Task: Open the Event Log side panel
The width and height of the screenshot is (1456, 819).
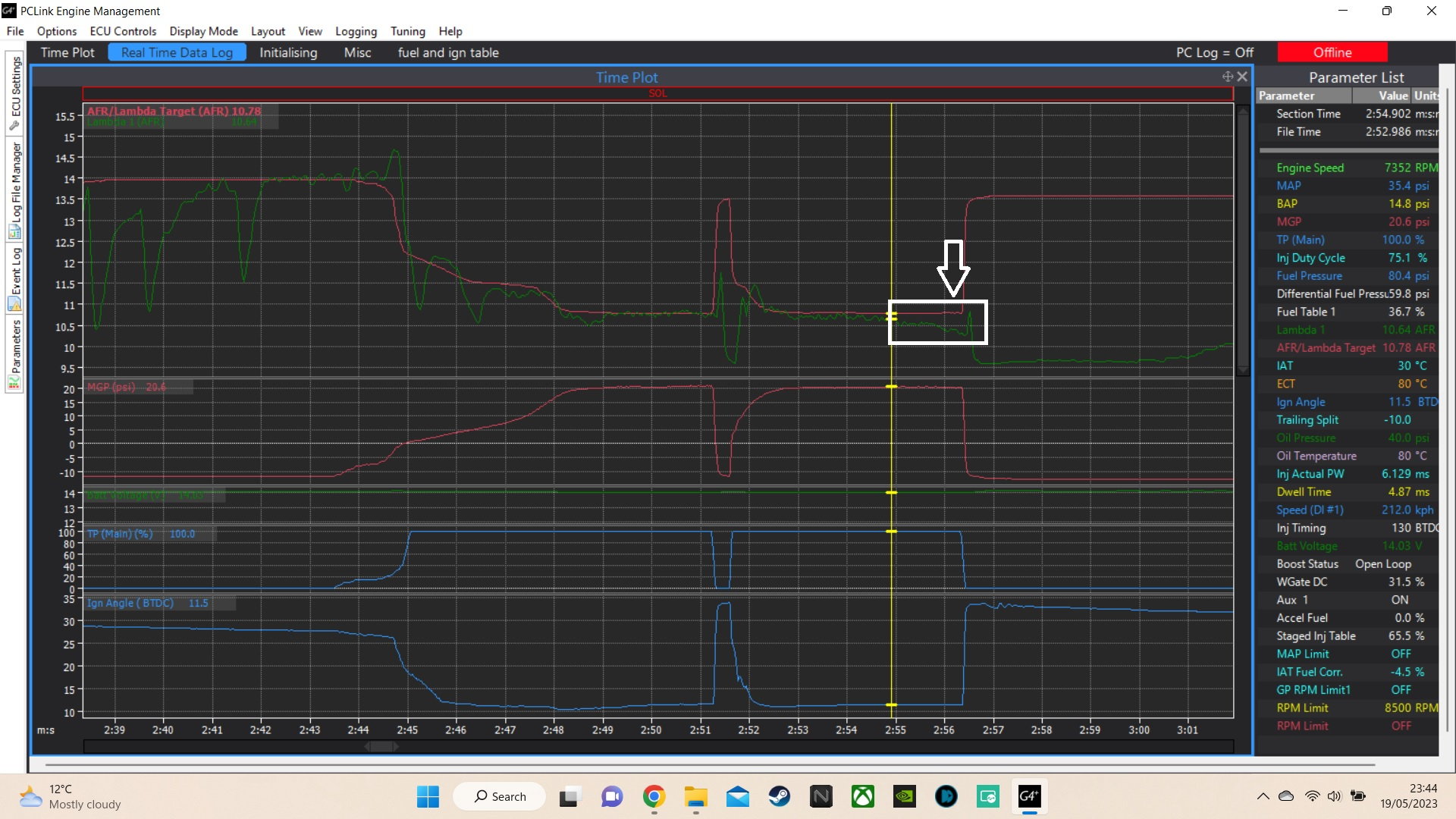Action: 14,278
